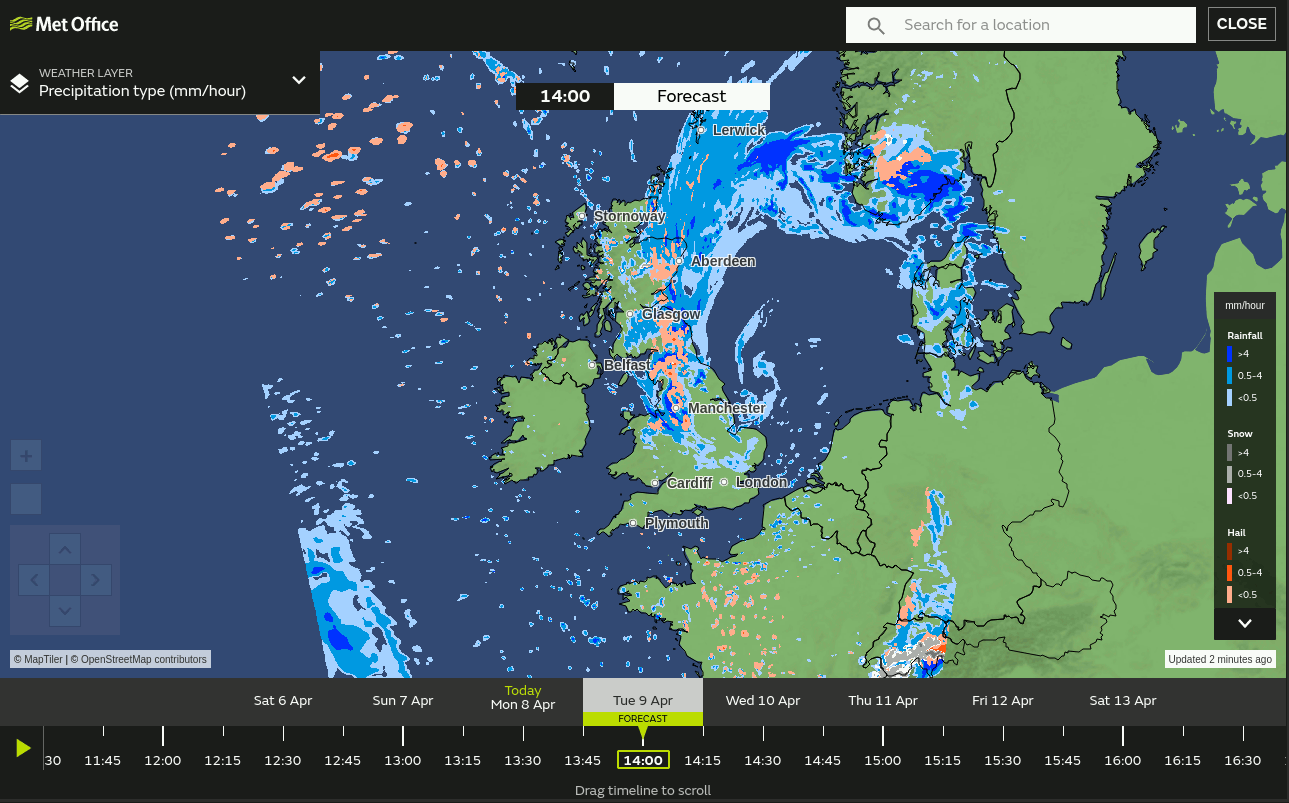The width and height of the screenshot is (1289, 803).
Task: Pan map down with arrow
Action: point(65,610)
